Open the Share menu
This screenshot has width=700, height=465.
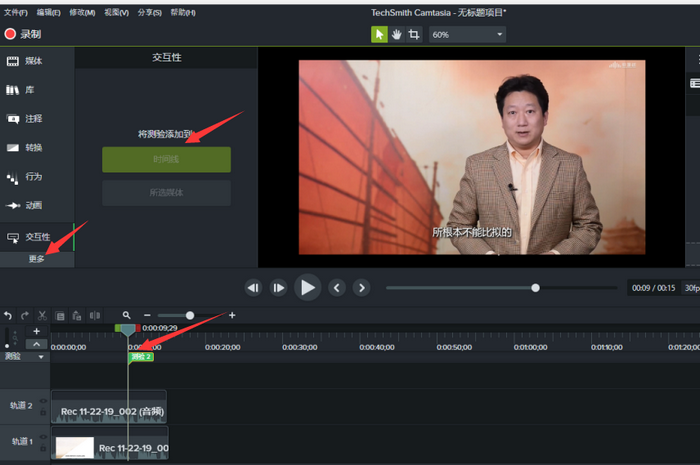150,12
